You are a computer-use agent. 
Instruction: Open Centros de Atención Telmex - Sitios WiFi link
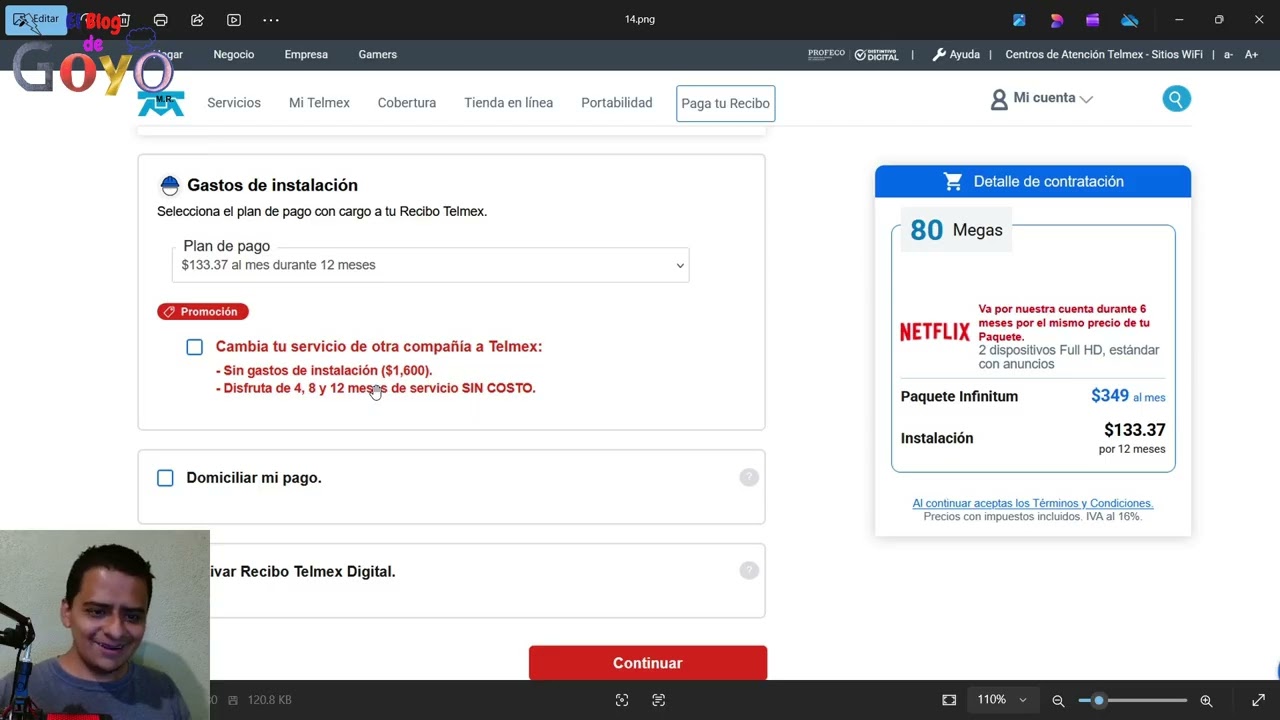1104,55
